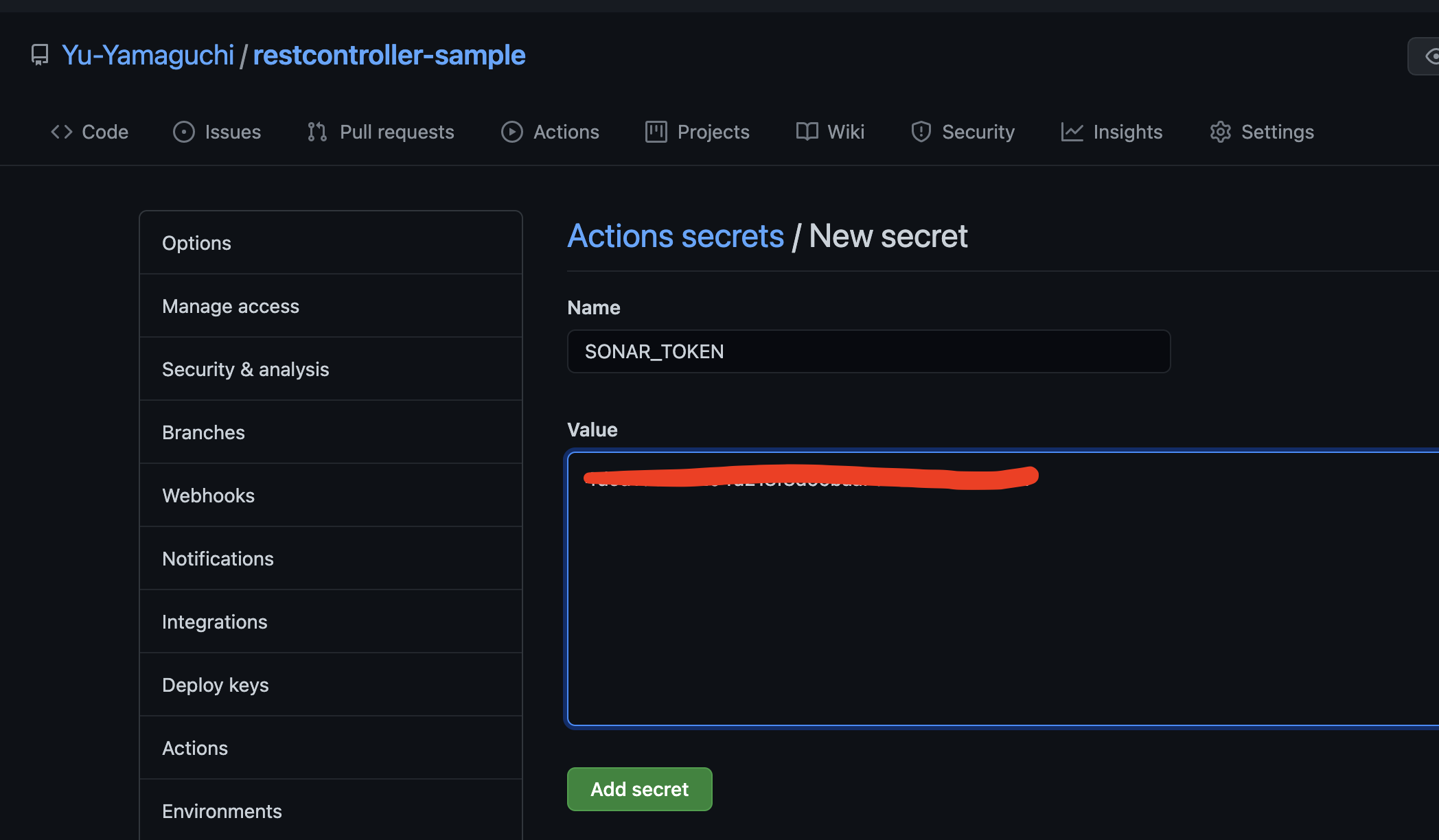Viewport: 1439px width, 840px height.
Task: Click the Add secret button
Action: 639,789
